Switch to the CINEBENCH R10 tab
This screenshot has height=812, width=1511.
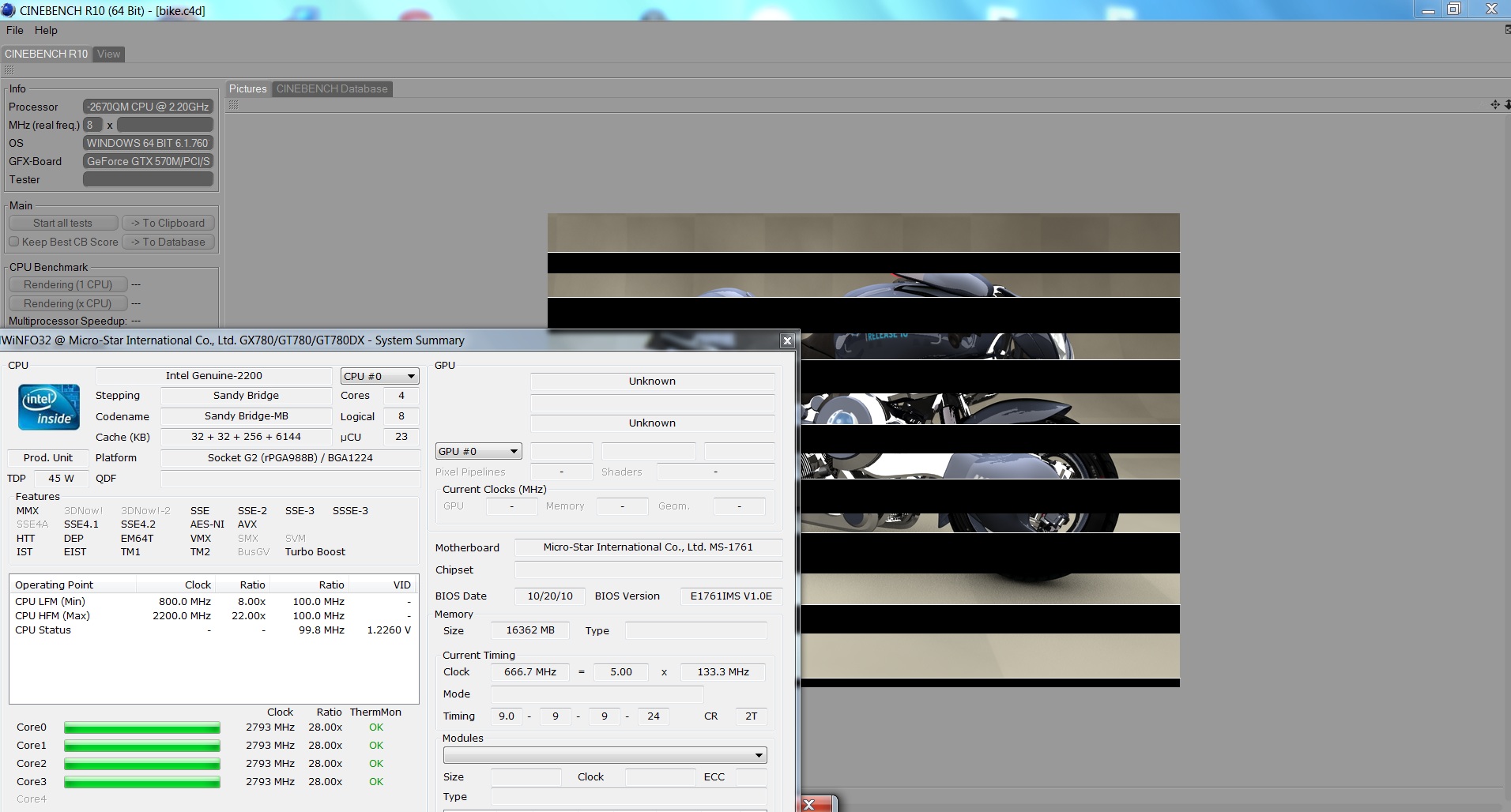(x=46, y=54)
